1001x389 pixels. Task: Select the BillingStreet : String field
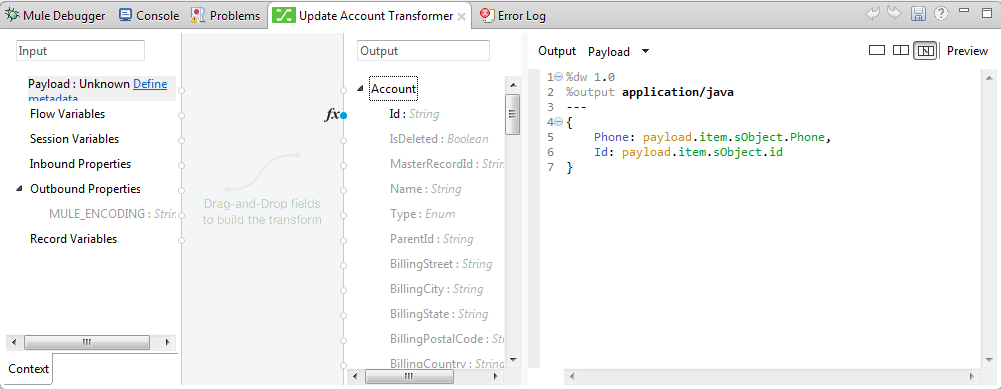tap(441, 264)
